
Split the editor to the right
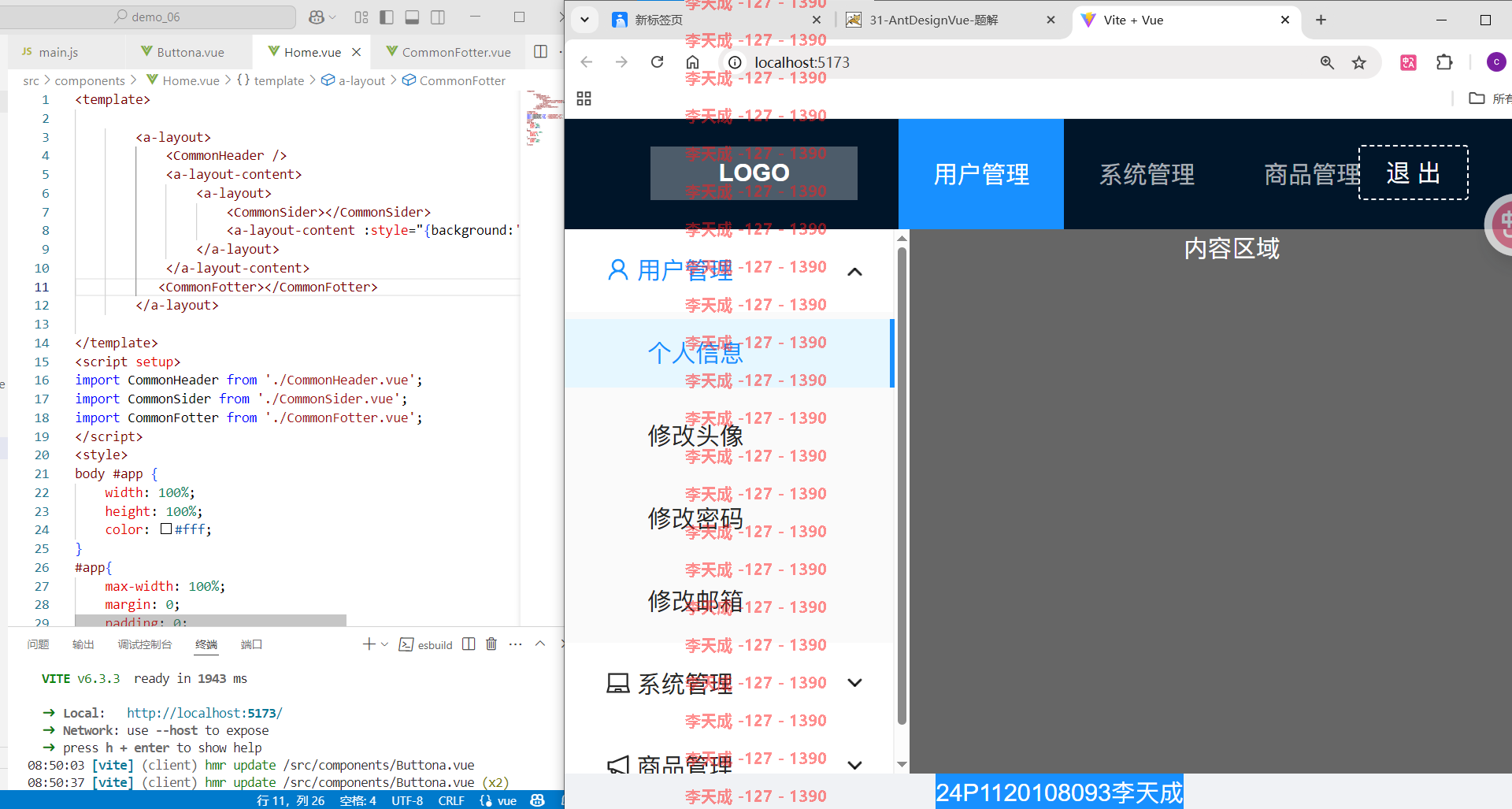tap(540, 51)
